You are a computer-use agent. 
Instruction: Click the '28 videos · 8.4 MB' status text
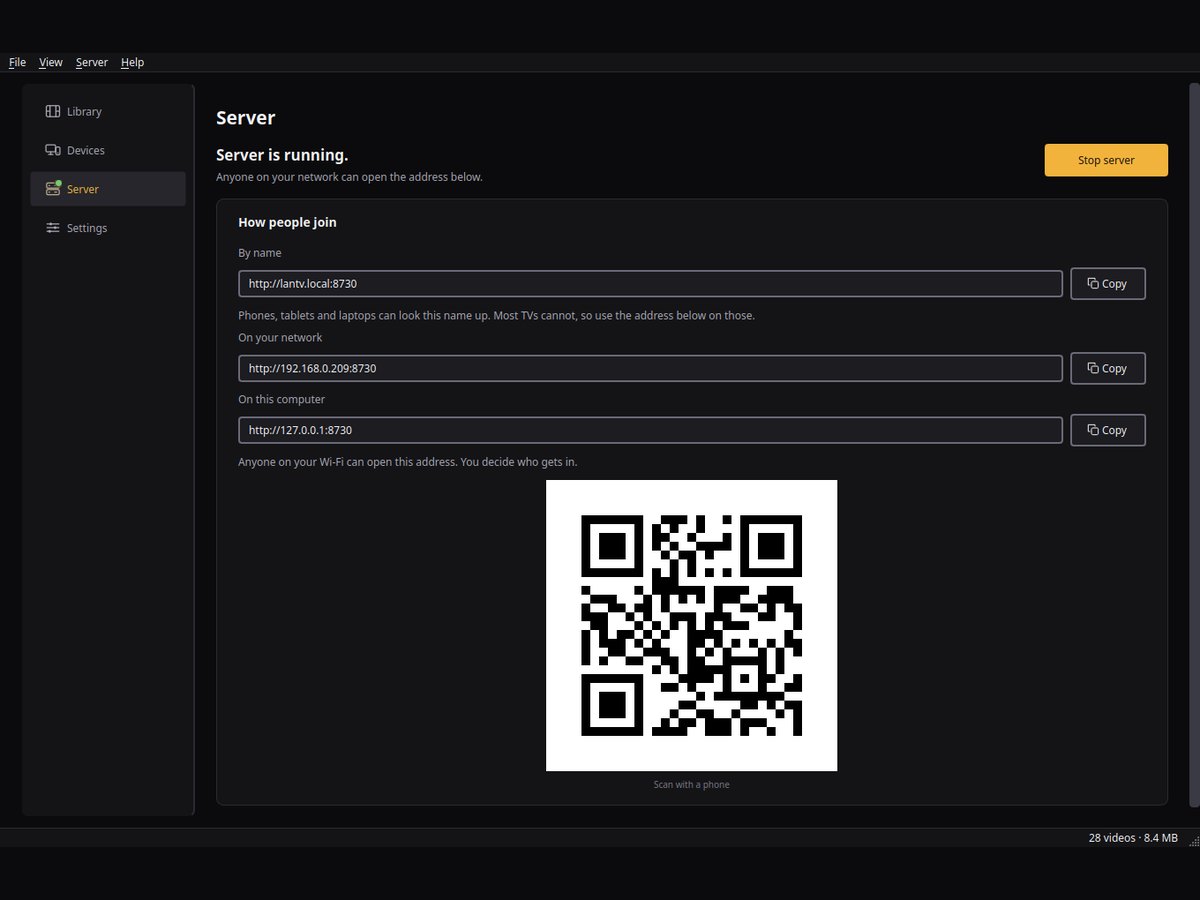[x=1133, y=838]
